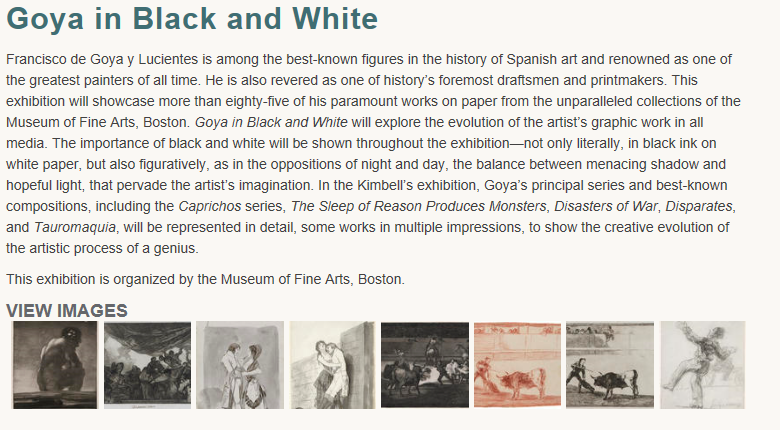The height and width of the screenshot is (442, 780).
Task: Click the italic 'Disasters of War' title
Action: click(607, 206)
